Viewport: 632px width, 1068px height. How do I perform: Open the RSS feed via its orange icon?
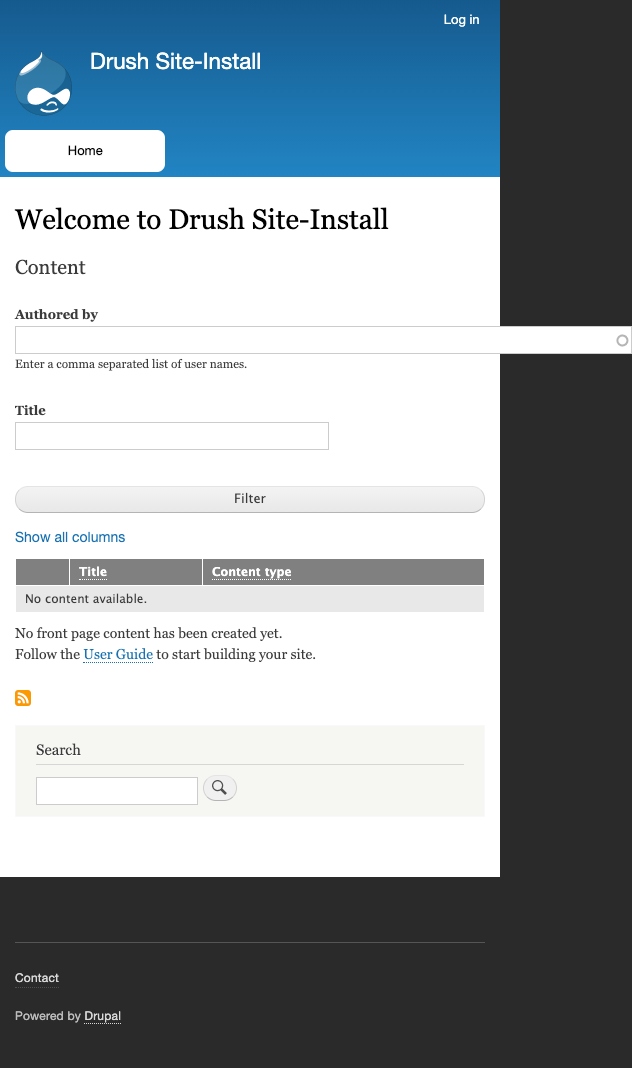pyautogui.click(x=23, y=697)
